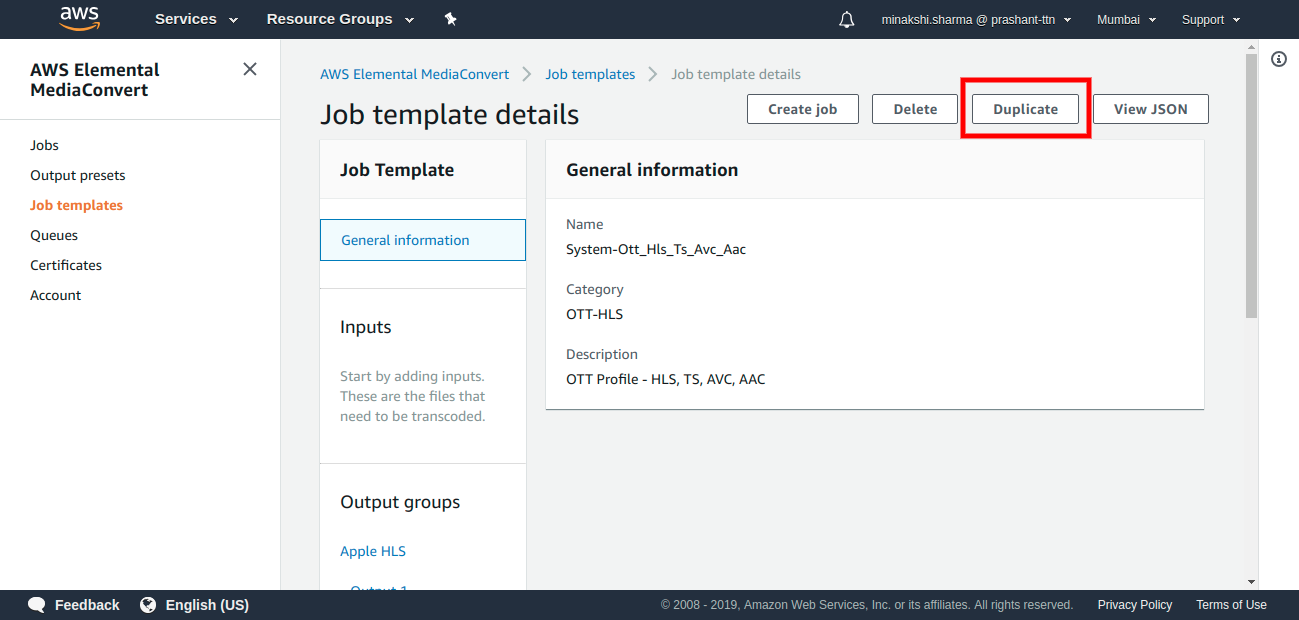Open the Apple HLS output group
Screen dimensions: 1299x620
[x=373, y=551]
